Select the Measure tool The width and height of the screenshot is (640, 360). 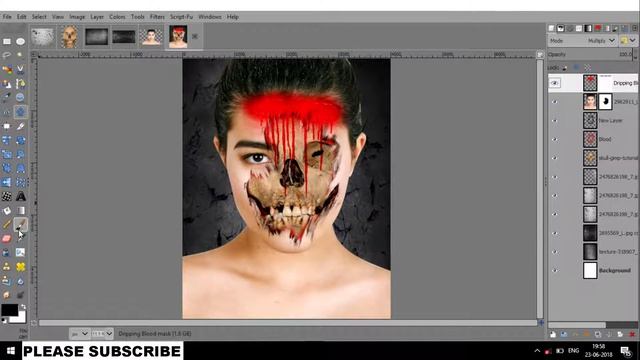coord(7,112)
